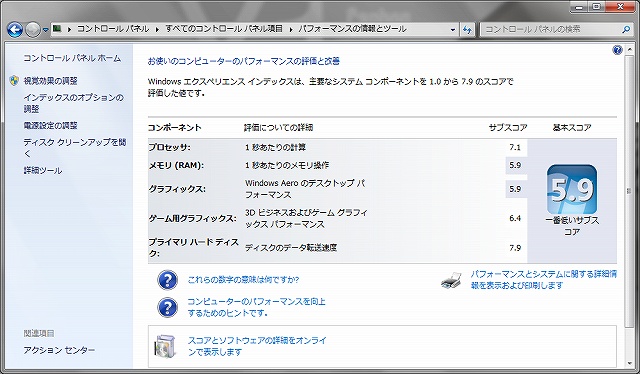Expand the arrow after コントロール パネル breadcrumb

click(x=158, y=29)
